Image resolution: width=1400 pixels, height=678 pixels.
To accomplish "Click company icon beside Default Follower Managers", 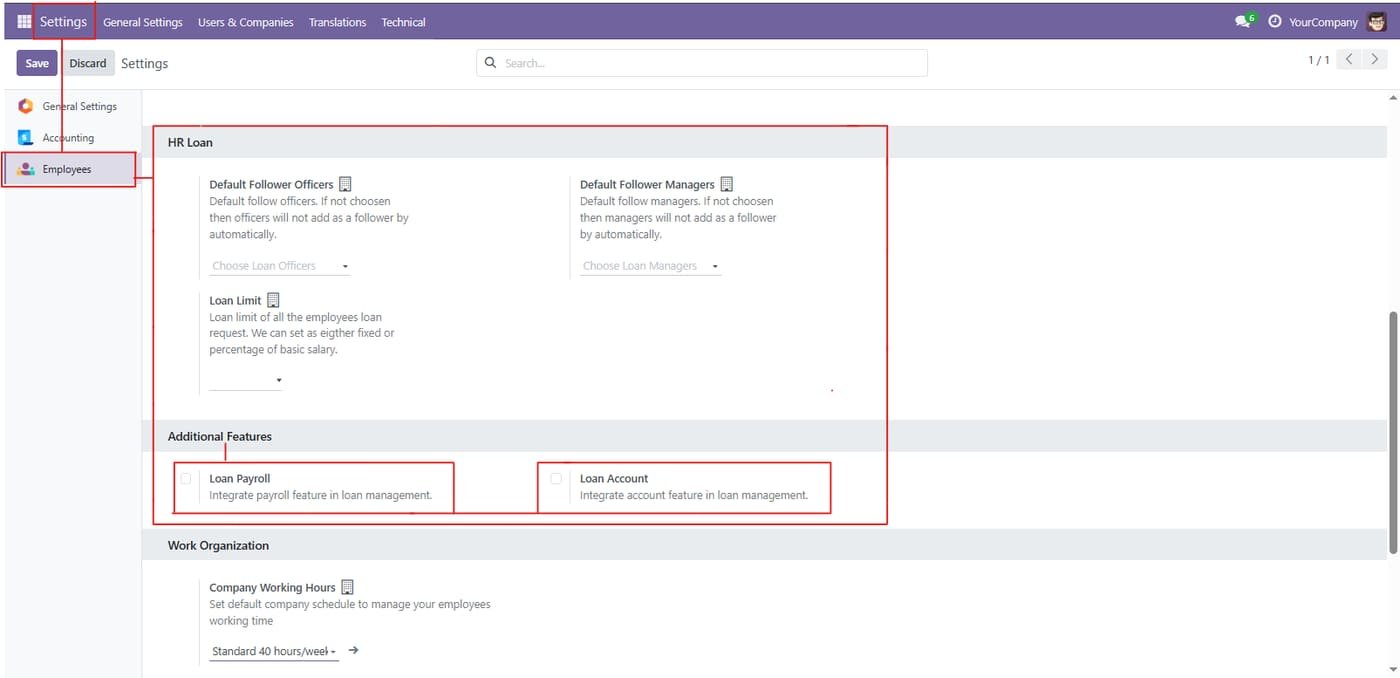I will coord(727,184).
